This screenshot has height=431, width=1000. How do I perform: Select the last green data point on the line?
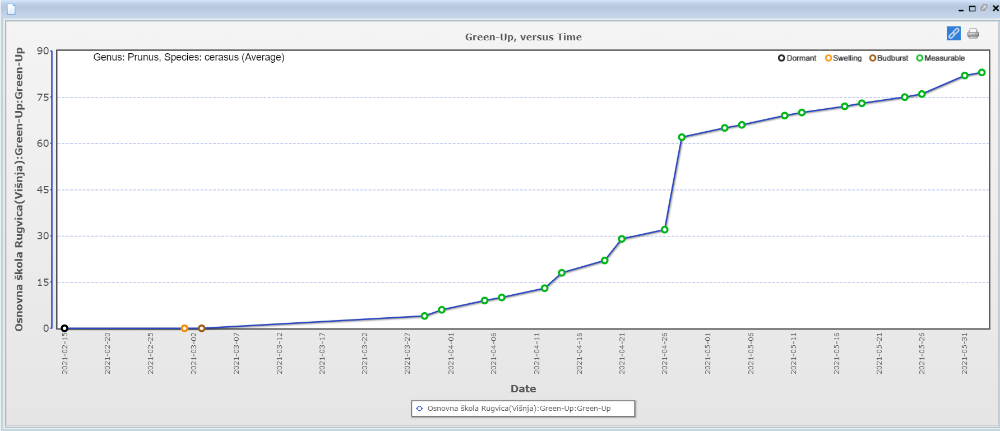982,73
